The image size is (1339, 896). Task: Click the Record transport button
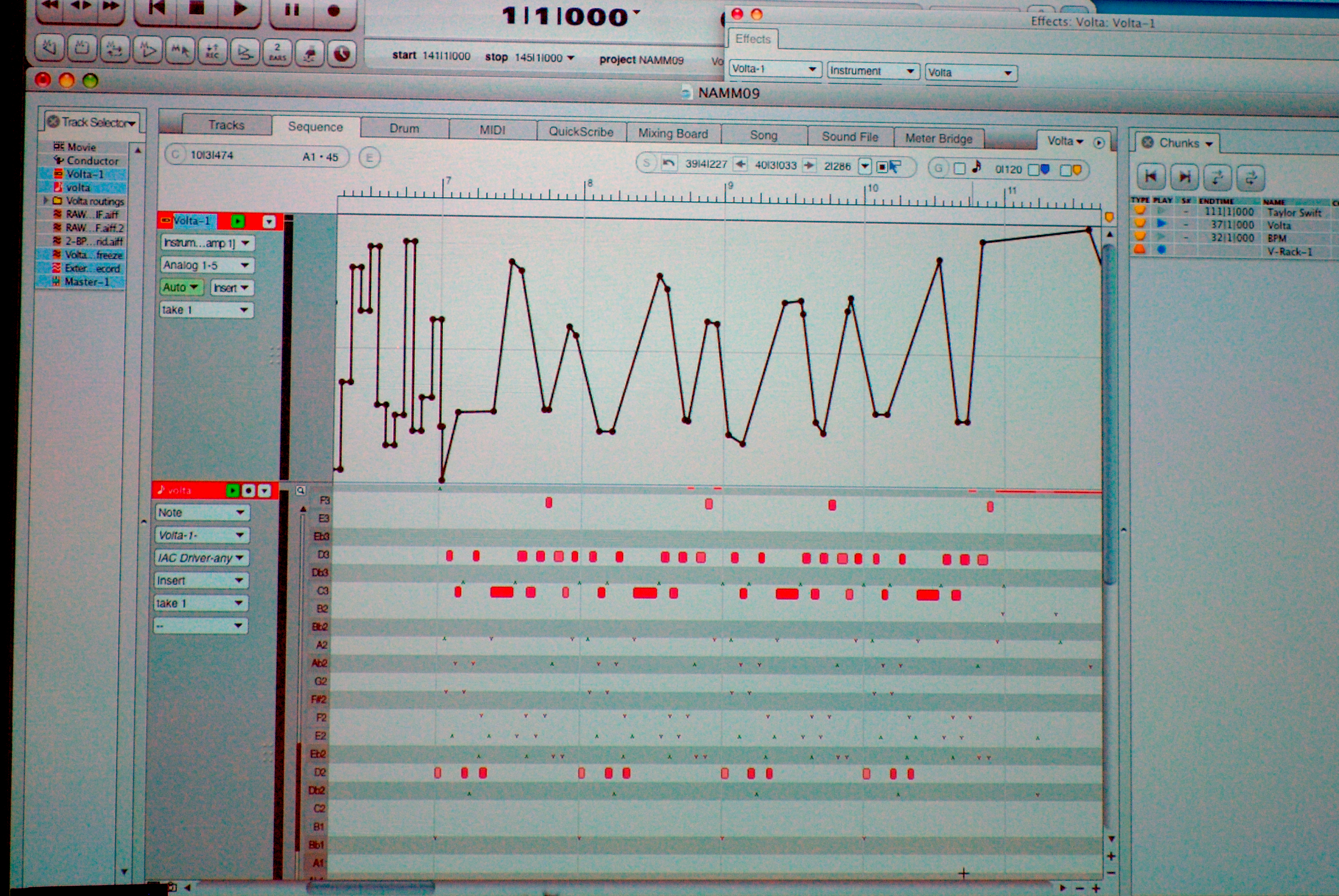(x=334, y=11)
